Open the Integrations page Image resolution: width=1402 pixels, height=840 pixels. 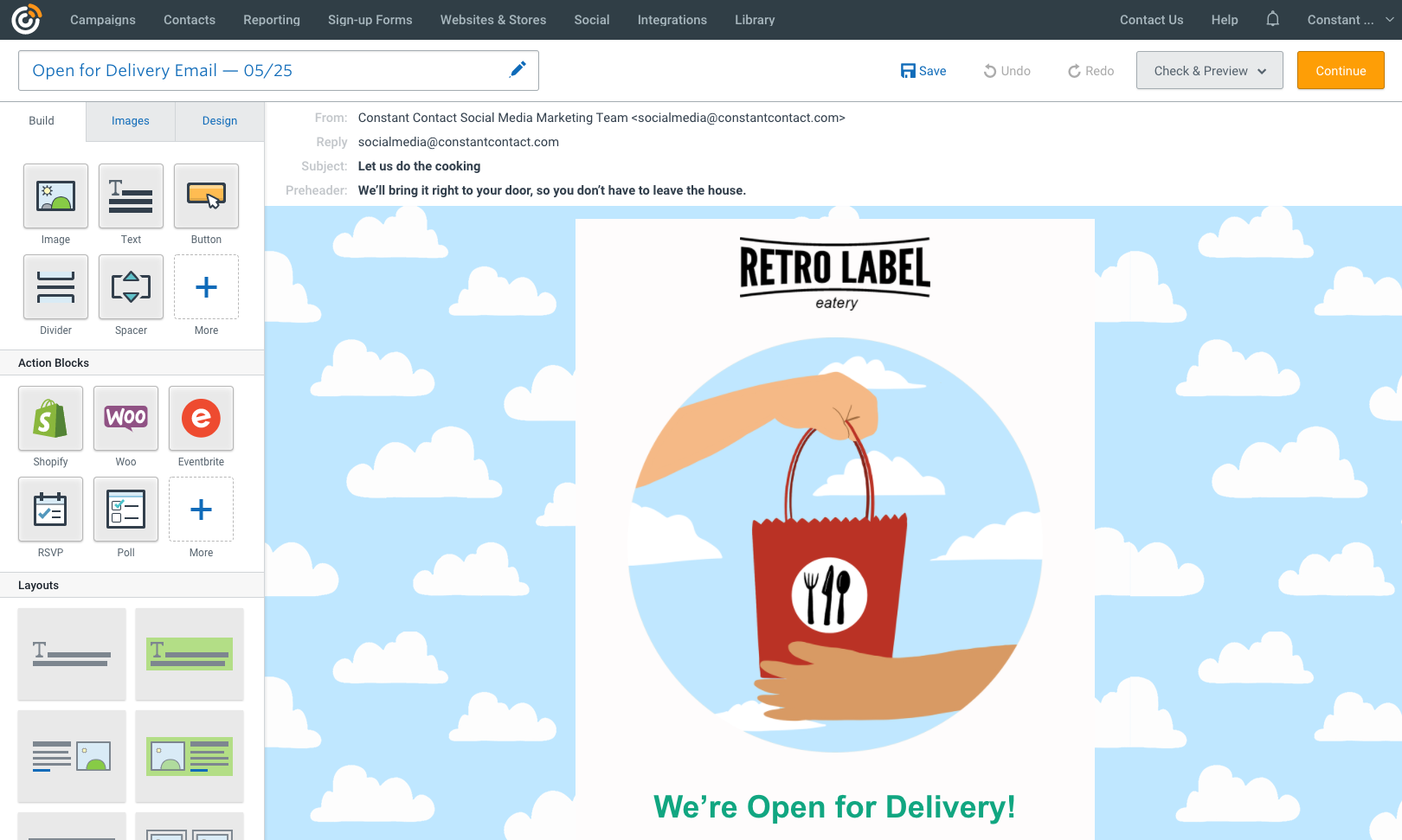[672, 20]
